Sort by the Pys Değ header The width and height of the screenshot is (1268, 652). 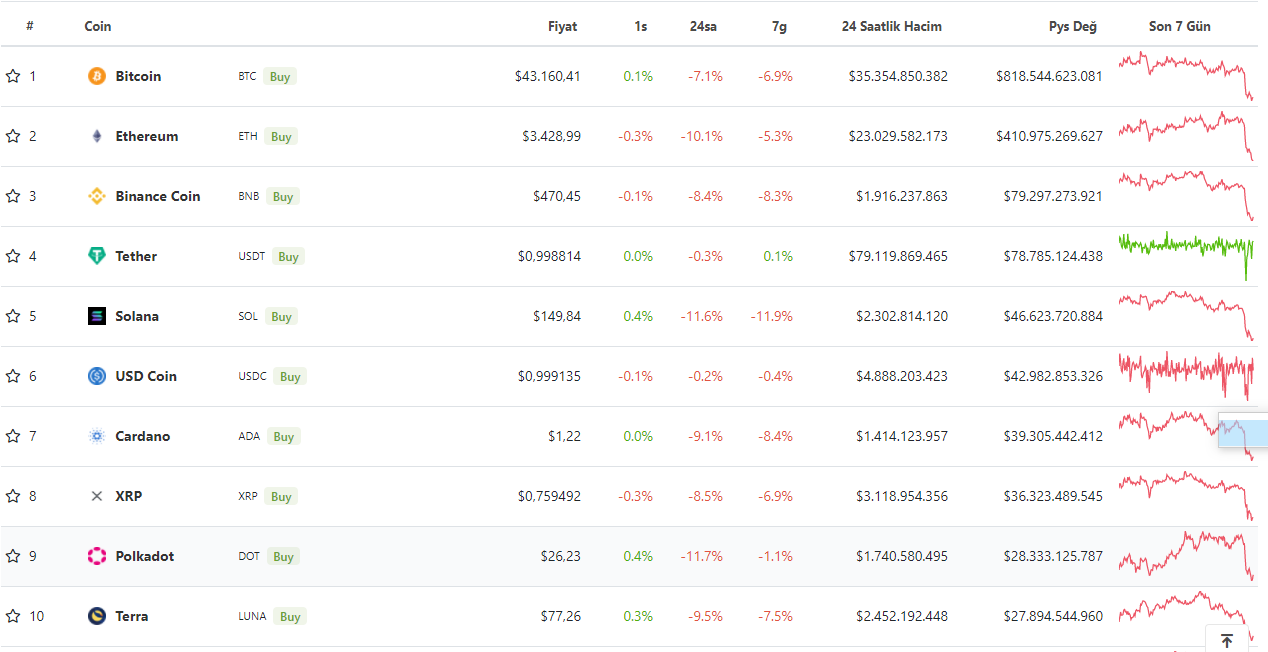(1073, 26)
